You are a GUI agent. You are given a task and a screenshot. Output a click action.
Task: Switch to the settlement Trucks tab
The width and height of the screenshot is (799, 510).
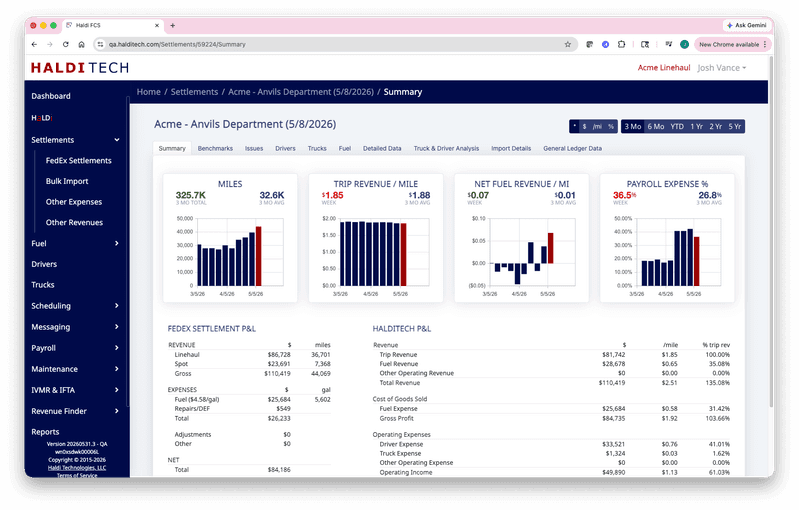317,148
